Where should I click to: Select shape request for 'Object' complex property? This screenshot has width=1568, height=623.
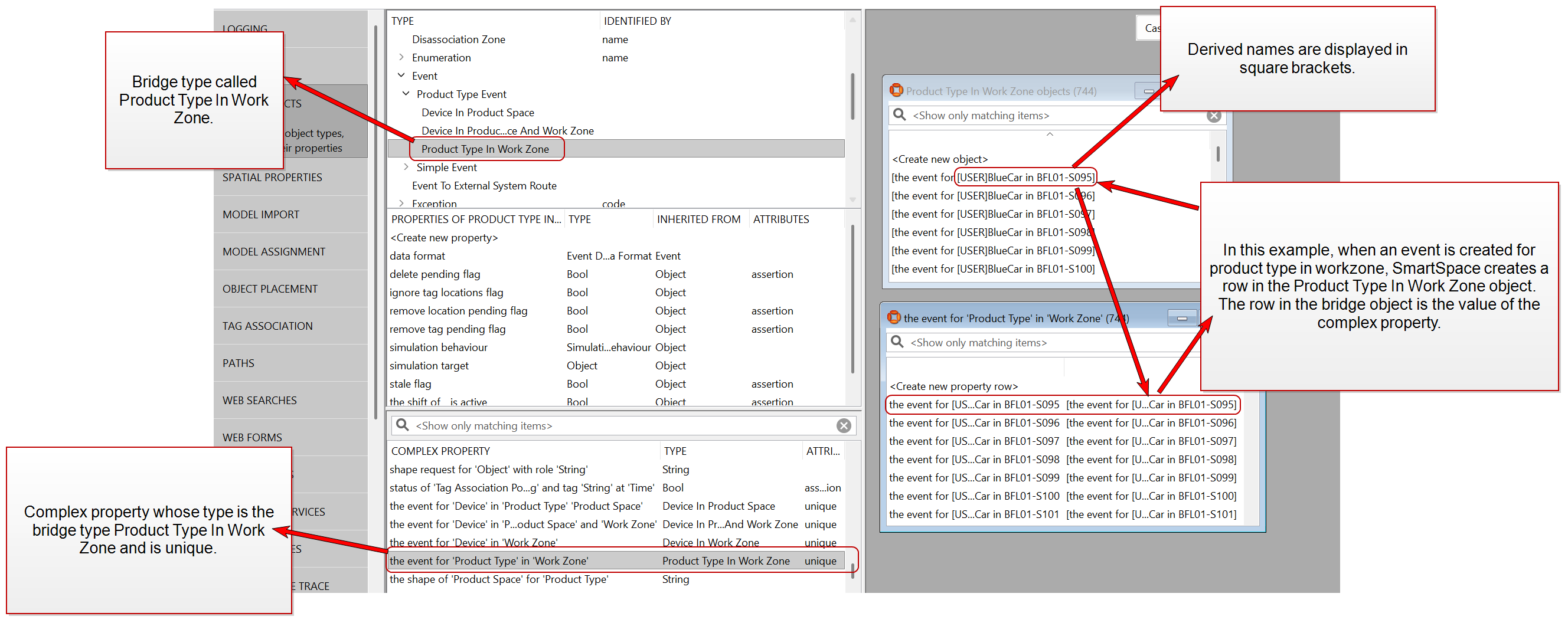click(x=616, y=469)
